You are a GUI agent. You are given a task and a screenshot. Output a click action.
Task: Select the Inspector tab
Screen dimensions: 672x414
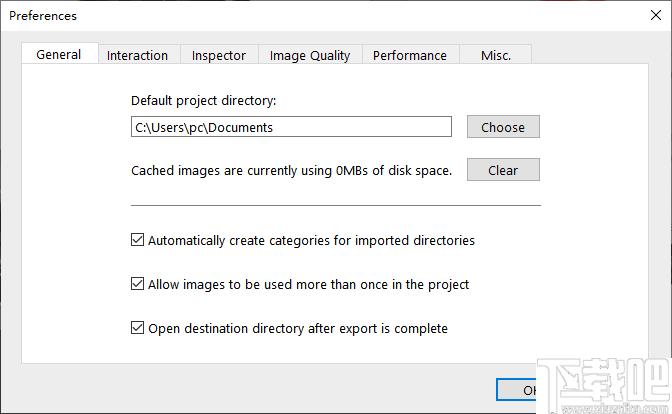219,56
